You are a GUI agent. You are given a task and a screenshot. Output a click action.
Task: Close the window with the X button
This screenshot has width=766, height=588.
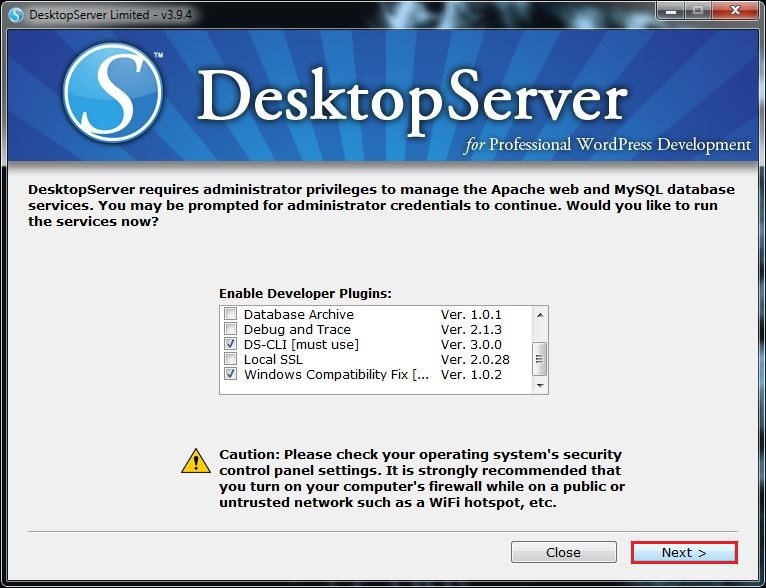click(x=735, y=11)
